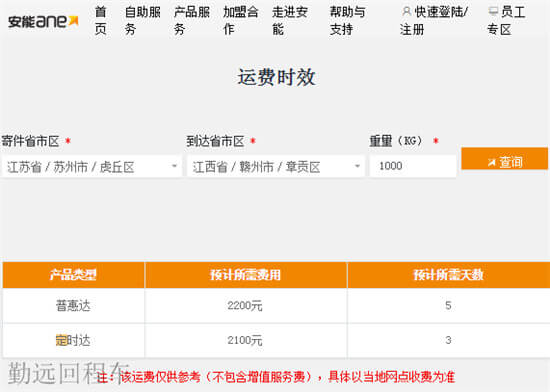Screen dimensions: 550x392
Task: Click the 重量（KG） field label
Action: pyautogui.click(x=396, y=141)
